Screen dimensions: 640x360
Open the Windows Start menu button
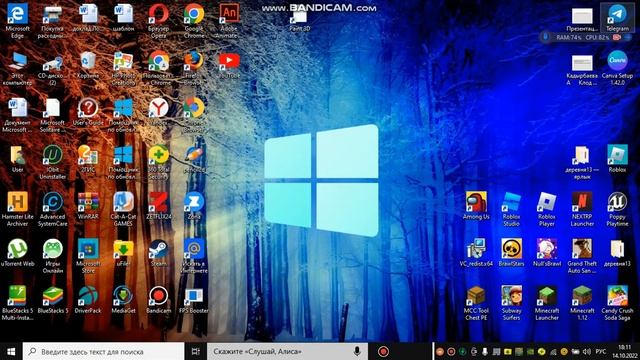point(11,351)
